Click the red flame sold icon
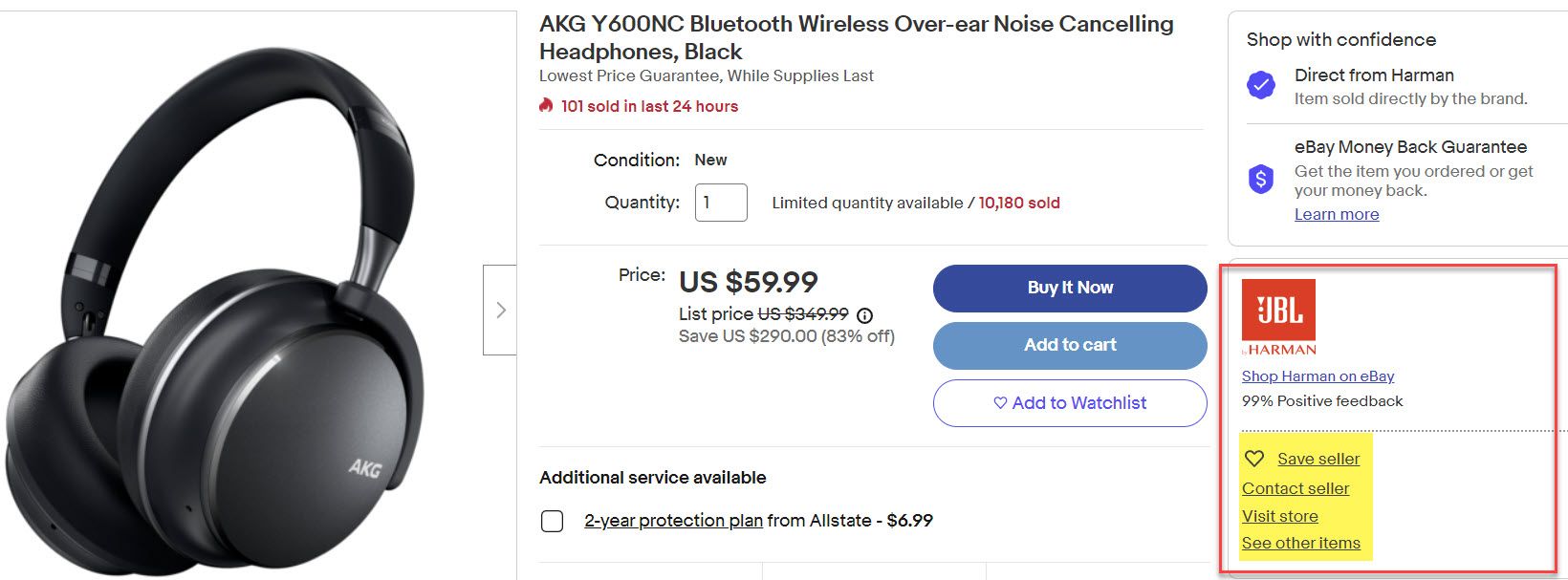This screenshot has height=580, width=1568. (546, 105)
